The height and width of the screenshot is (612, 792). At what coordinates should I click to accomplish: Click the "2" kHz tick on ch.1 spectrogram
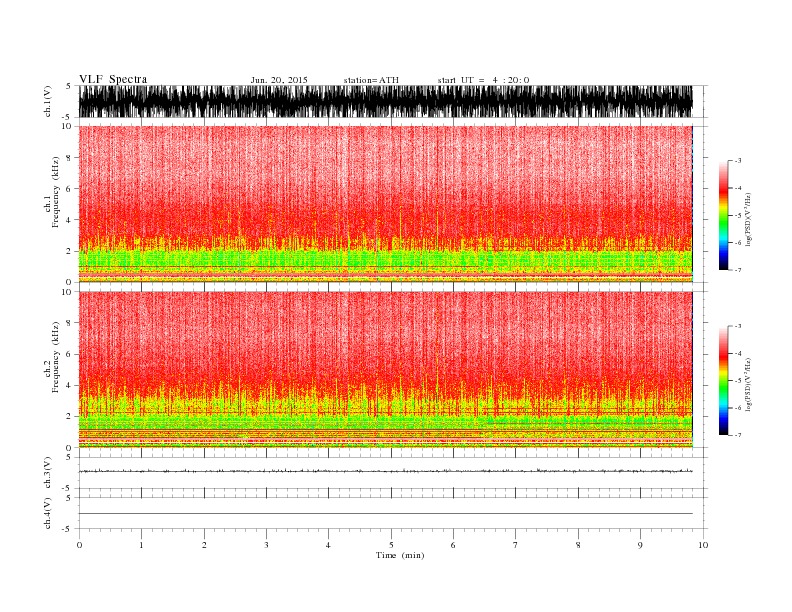[69, 251]
